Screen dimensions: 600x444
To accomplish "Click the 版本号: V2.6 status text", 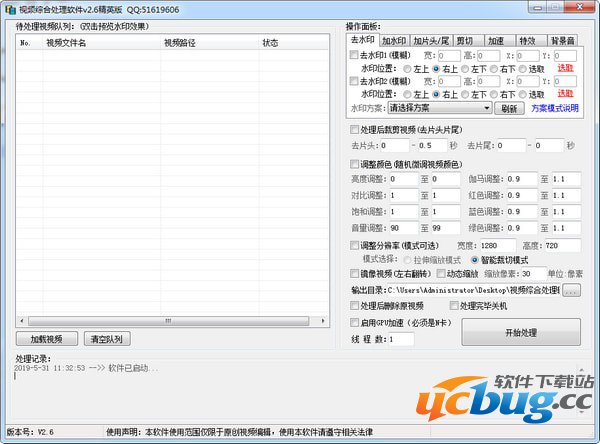I will 30,432.
